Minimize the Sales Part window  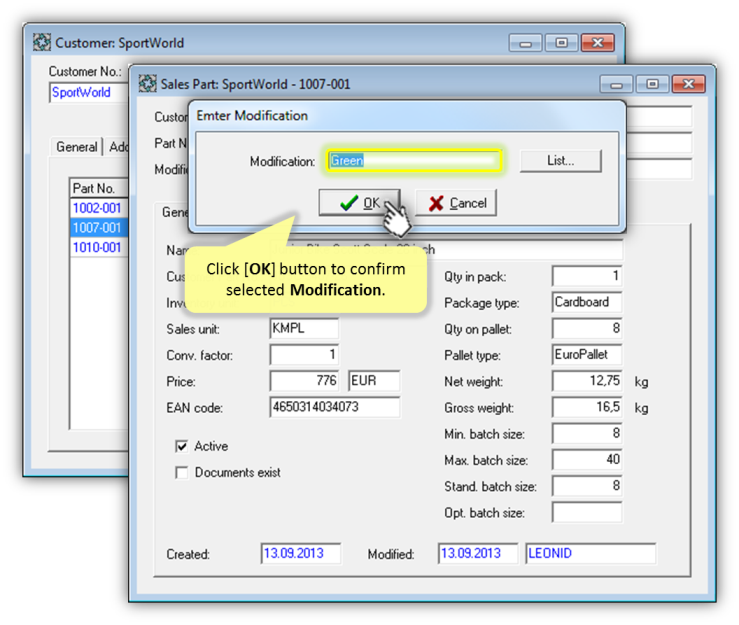click(616, 84)
